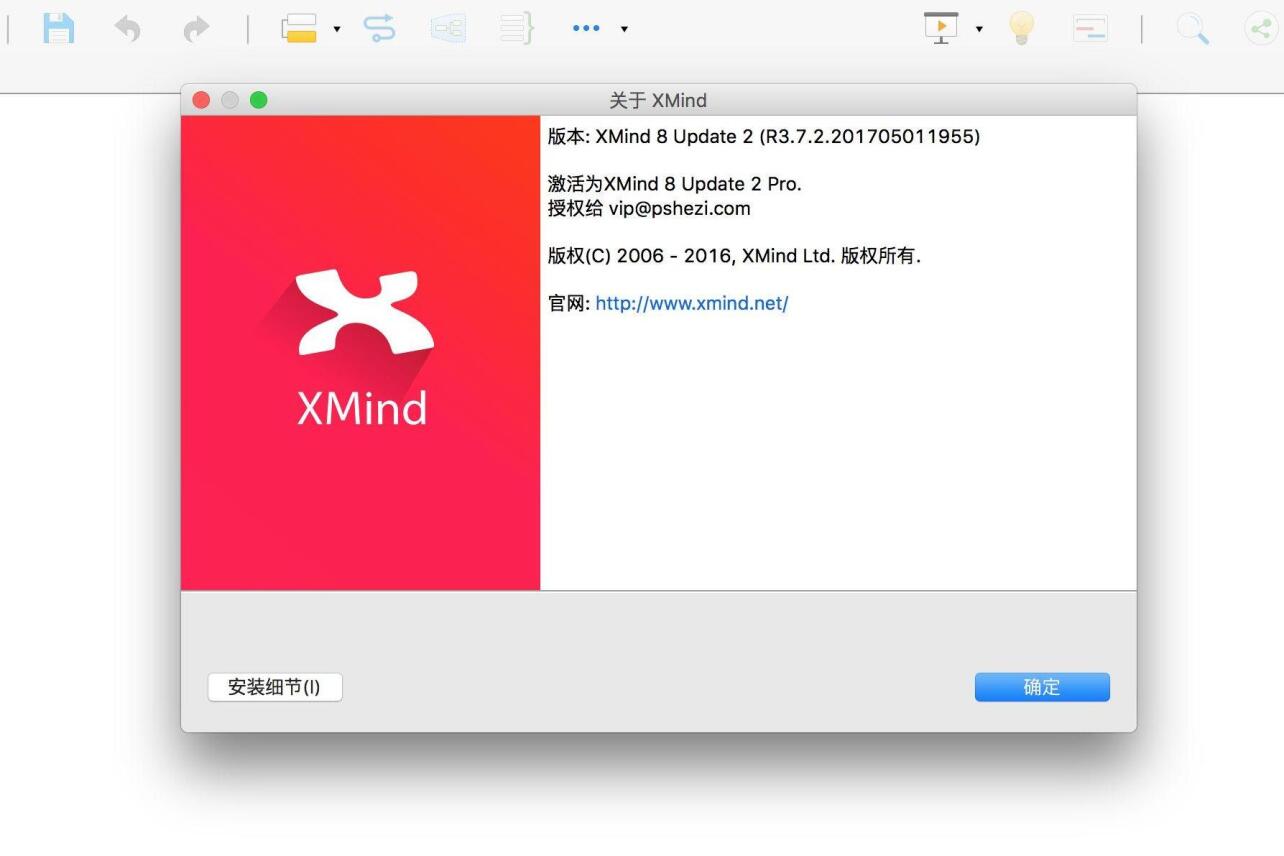
Task: Undo the last action
Action: pos(127,28)
